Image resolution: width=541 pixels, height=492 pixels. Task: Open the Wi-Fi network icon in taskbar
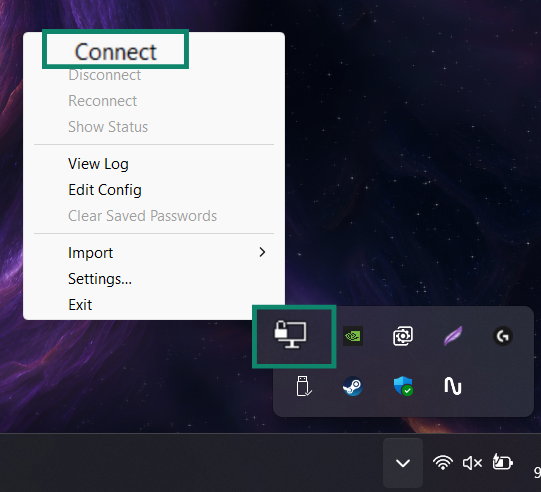443,462
